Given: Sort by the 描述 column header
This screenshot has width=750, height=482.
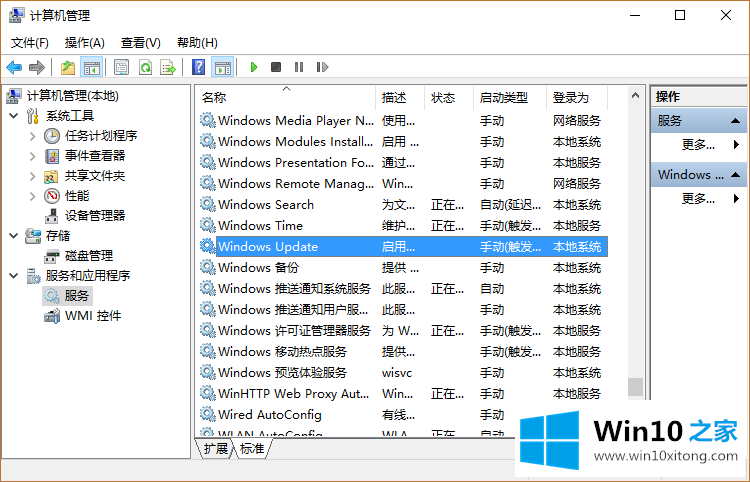Looking at the screenshot, I should (x=400, y=98).
